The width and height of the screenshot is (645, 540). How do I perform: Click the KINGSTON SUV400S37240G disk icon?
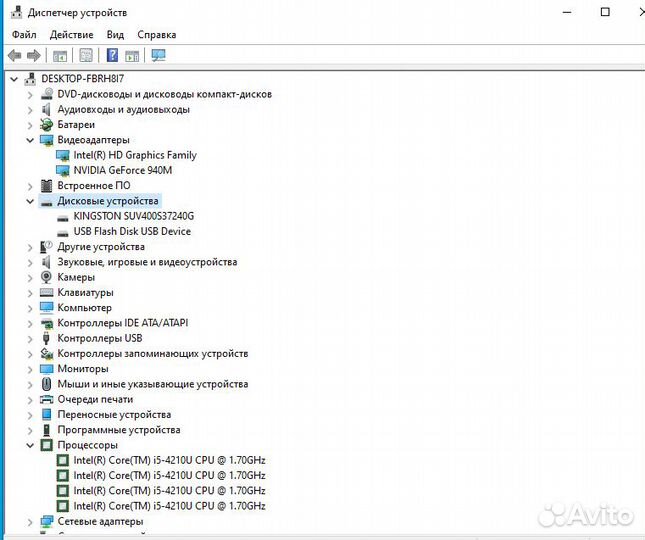(63, 217)
